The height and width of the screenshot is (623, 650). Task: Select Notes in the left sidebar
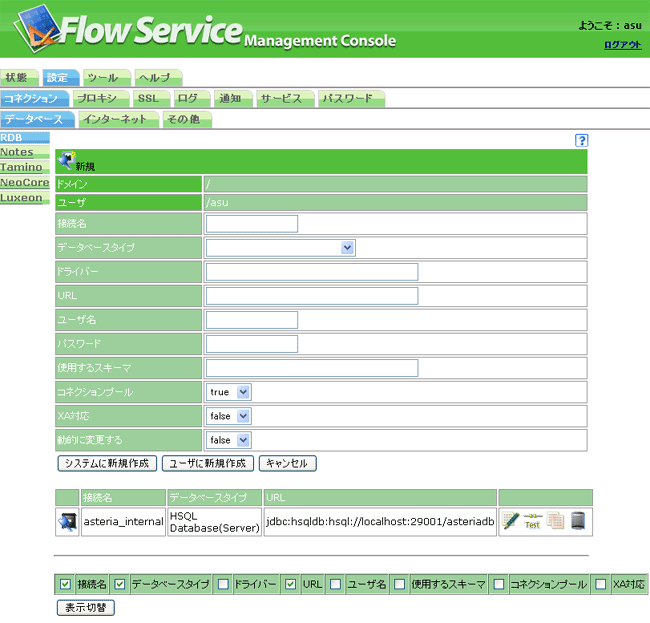coord(17,152)
